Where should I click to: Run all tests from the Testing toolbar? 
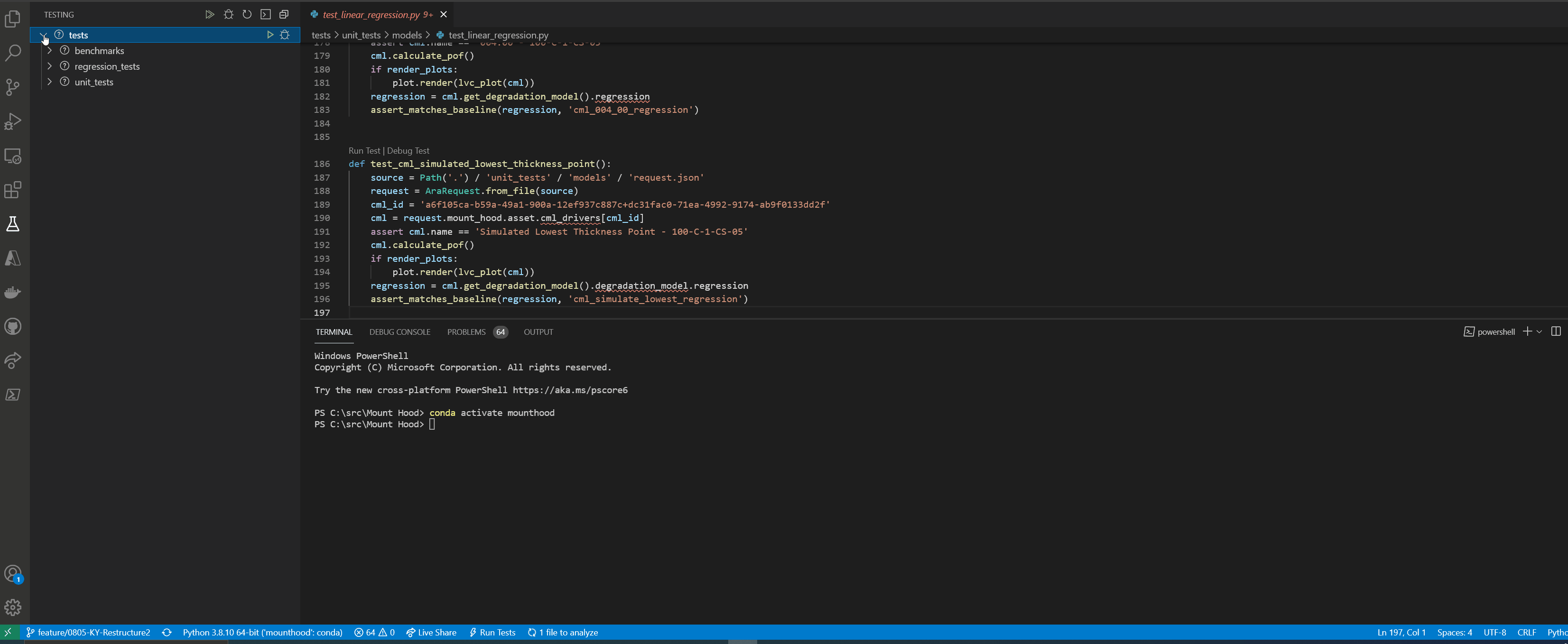click(x=209, y=14)
